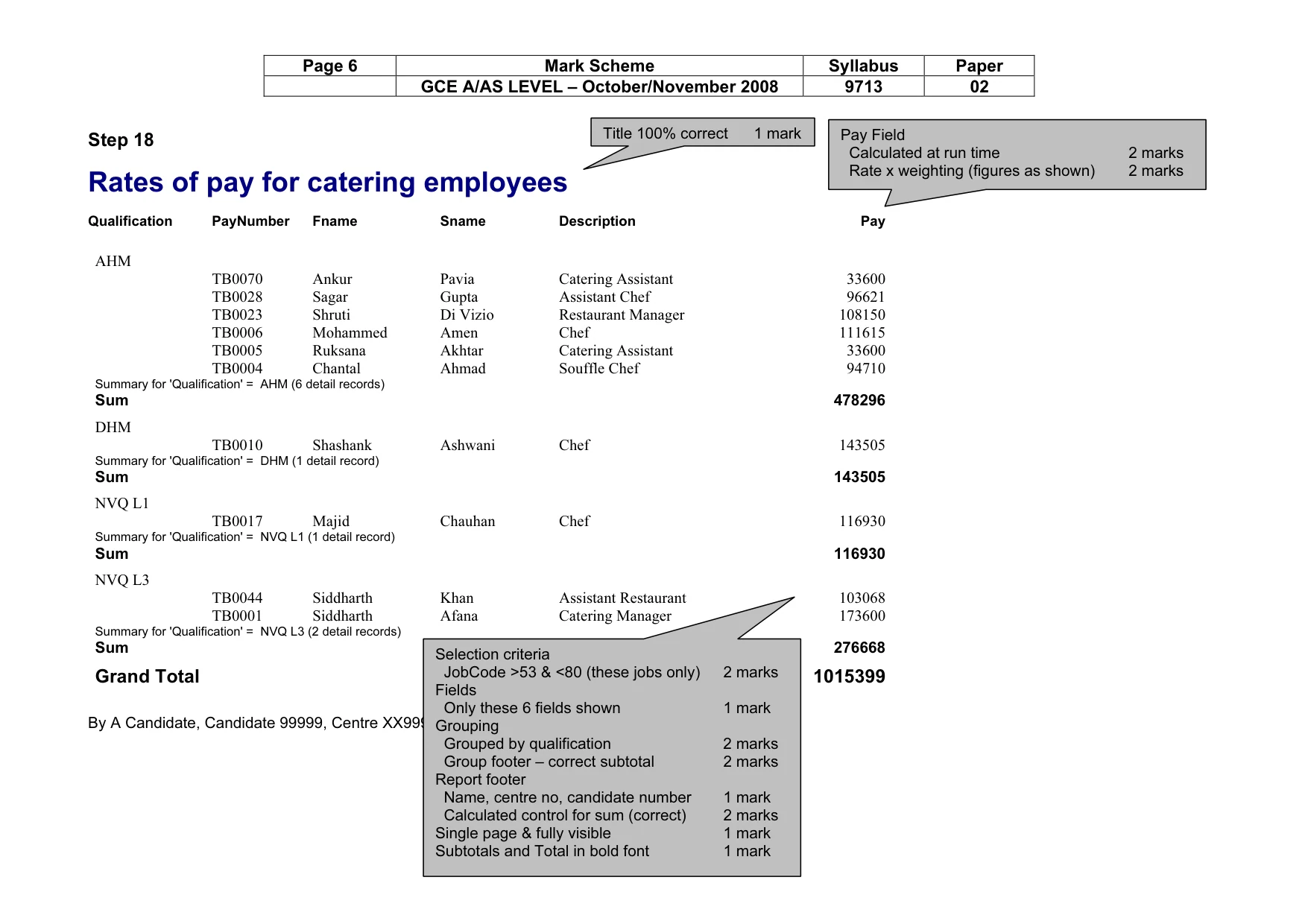
Task: Click pay number TB0070
Action: 237,279
